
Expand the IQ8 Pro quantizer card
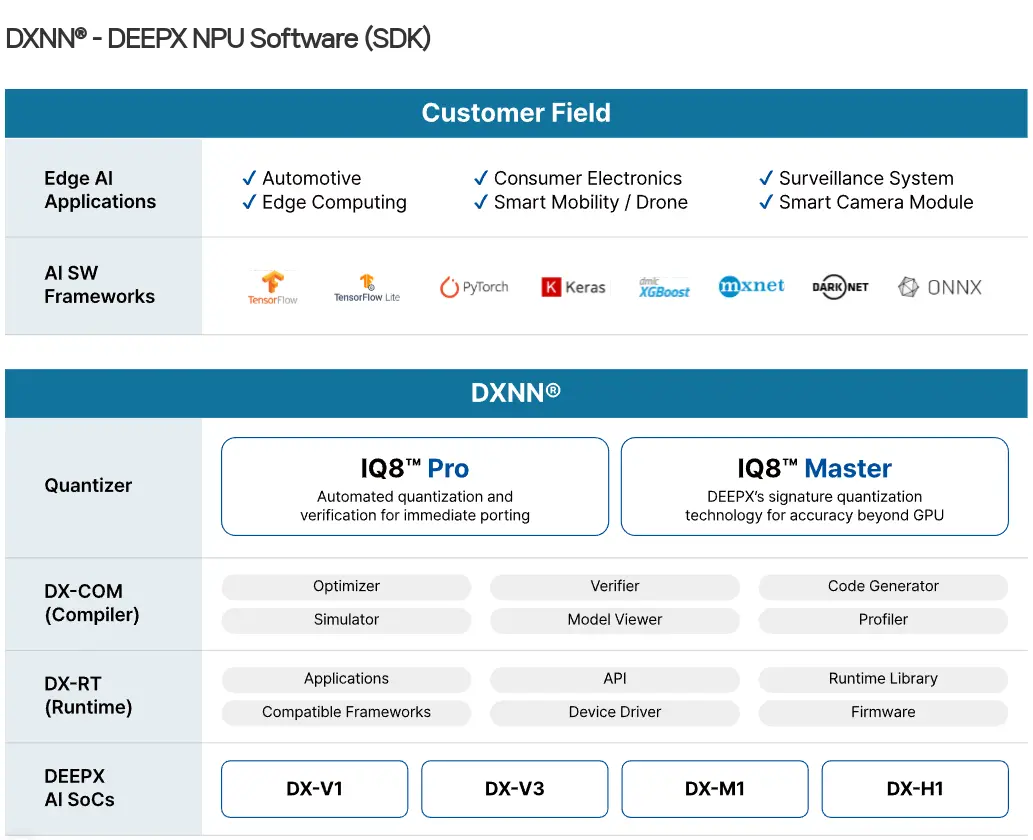coord(414,486)
